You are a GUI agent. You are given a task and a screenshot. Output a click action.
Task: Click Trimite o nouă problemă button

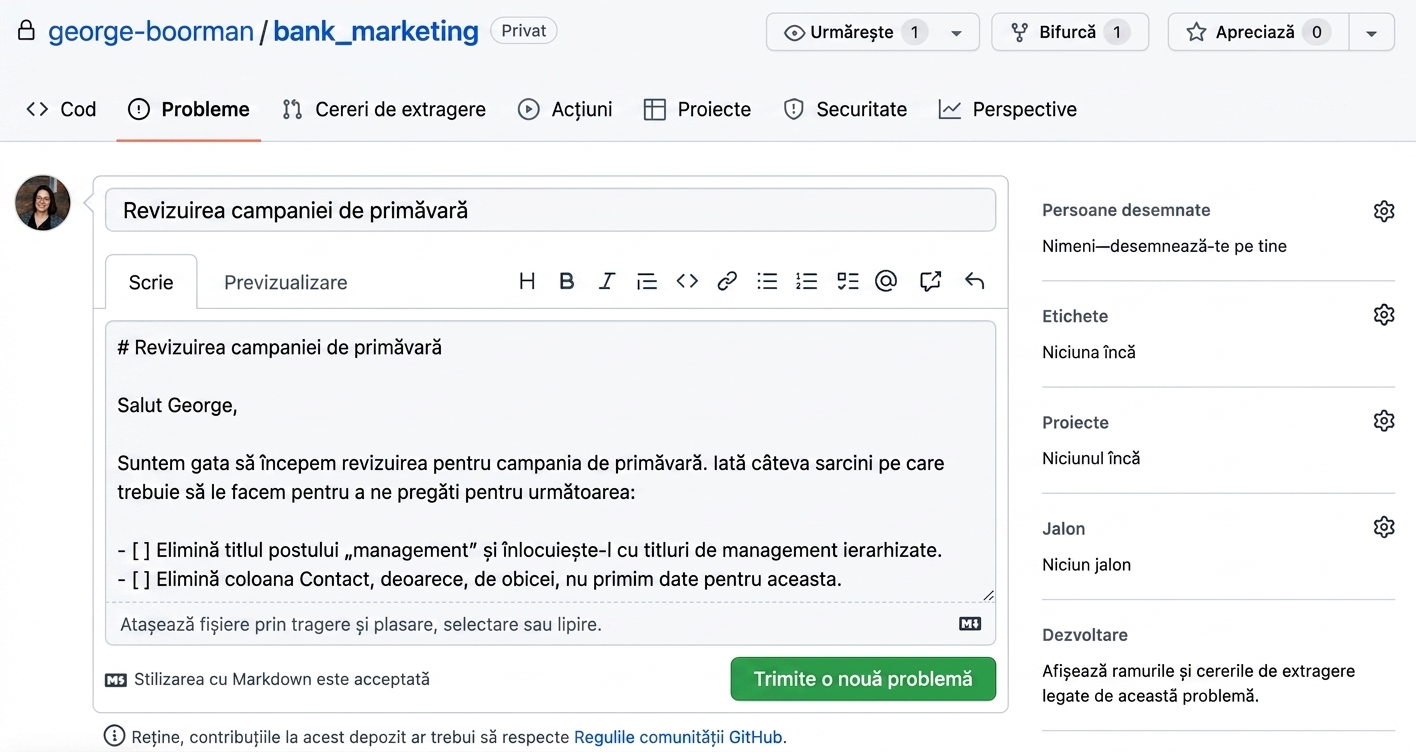[x=863, y=679]
